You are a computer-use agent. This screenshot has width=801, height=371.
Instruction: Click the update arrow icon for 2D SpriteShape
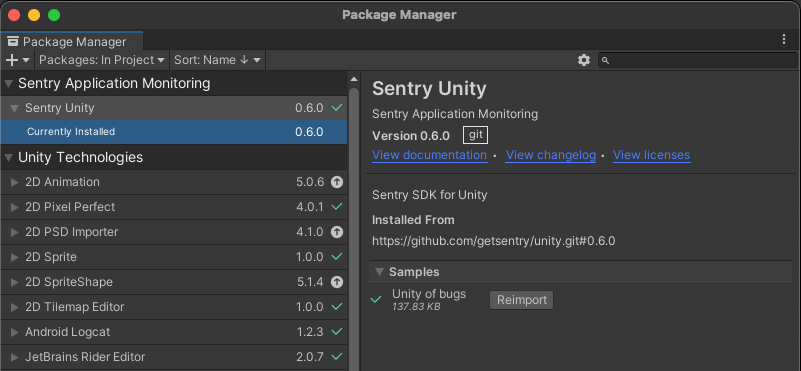(337, 282)
